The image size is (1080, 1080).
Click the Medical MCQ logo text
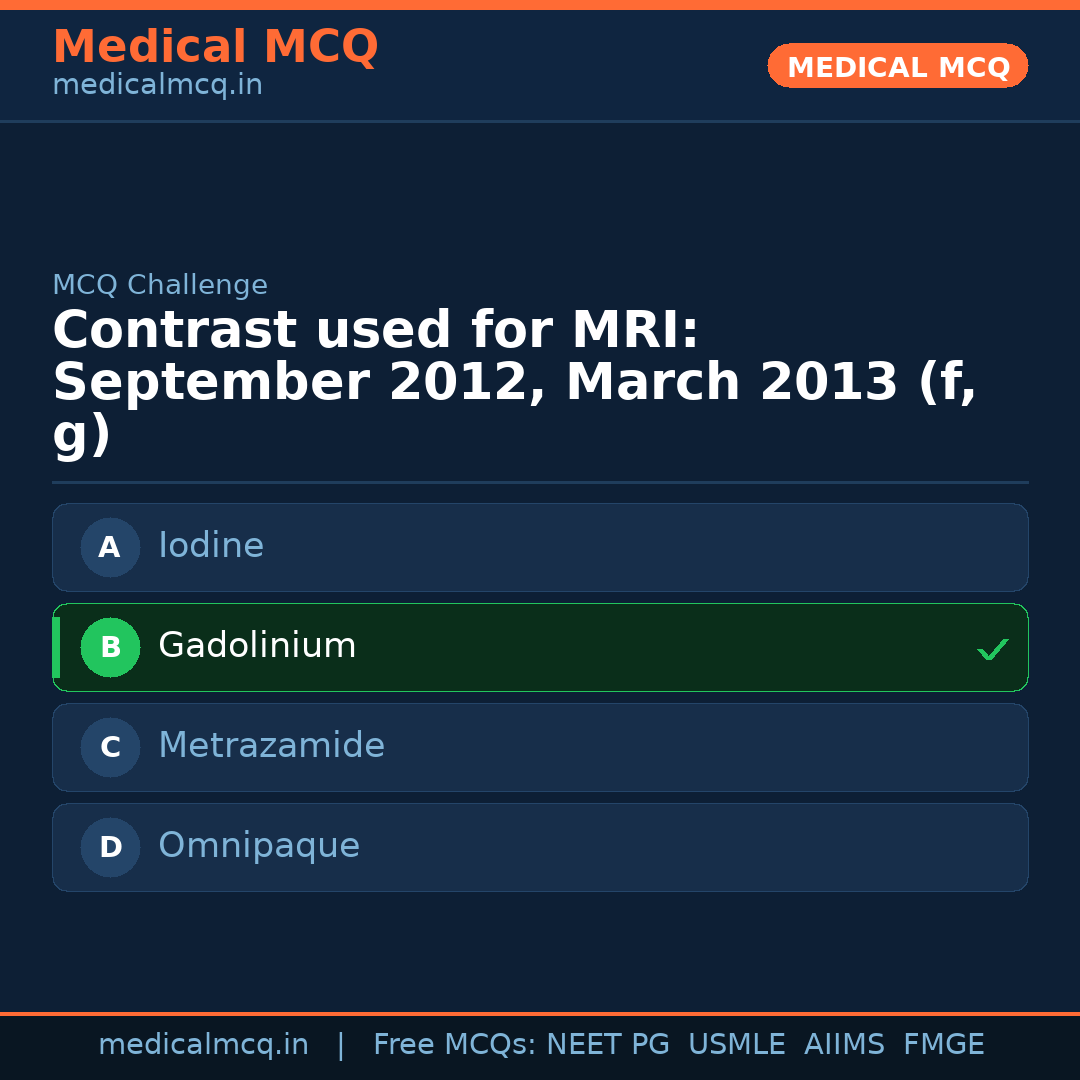point(215,47)
